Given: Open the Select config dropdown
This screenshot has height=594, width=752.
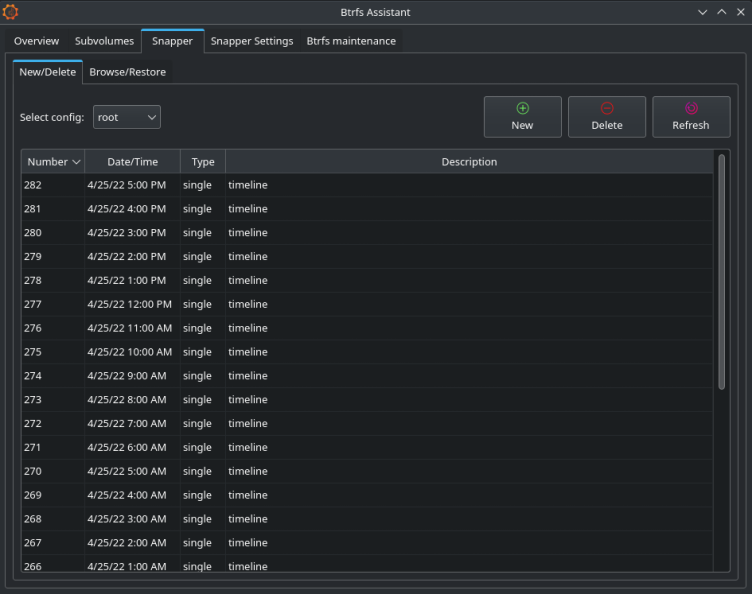Looking at the screenshot, I should (127, 117).
